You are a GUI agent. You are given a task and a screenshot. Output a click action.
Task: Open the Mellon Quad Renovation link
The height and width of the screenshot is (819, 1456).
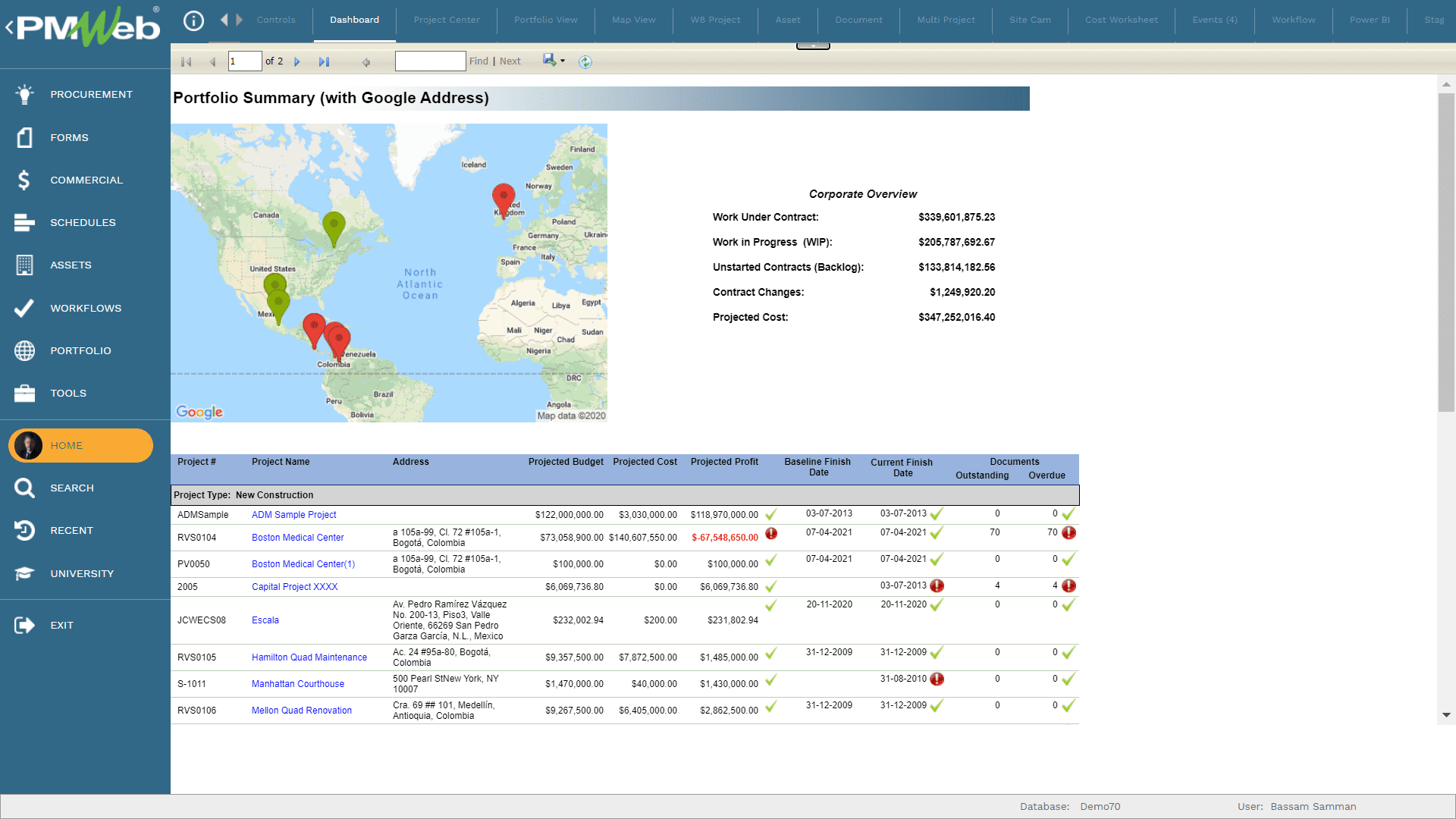tap(302, 711)
